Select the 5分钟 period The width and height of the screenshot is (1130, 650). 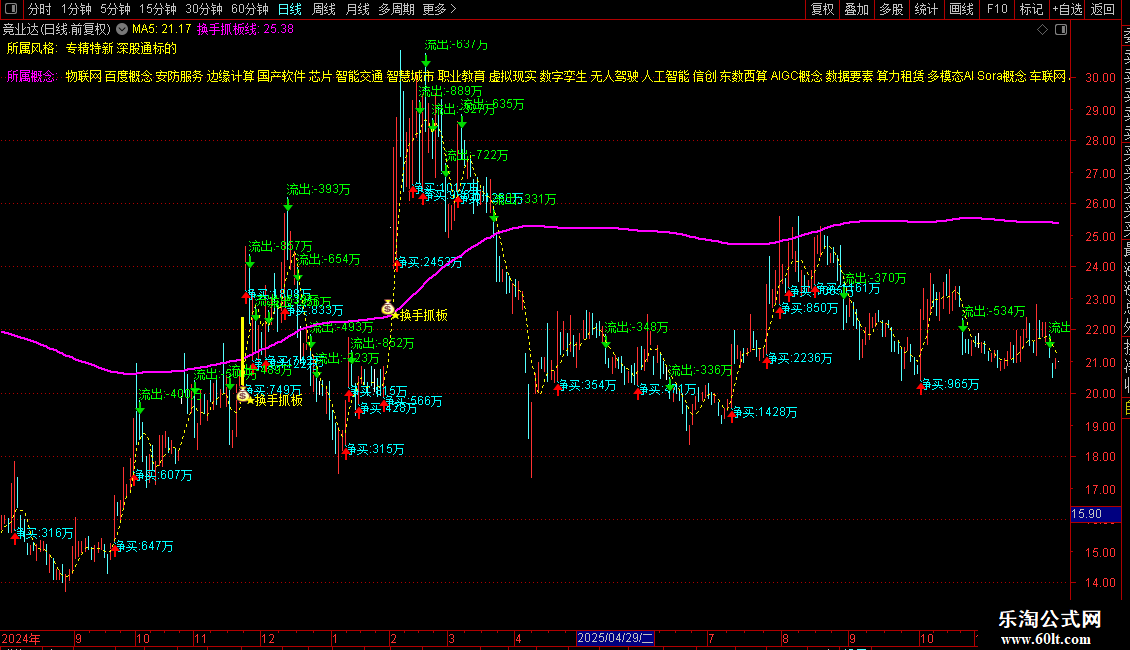[115, 9]
